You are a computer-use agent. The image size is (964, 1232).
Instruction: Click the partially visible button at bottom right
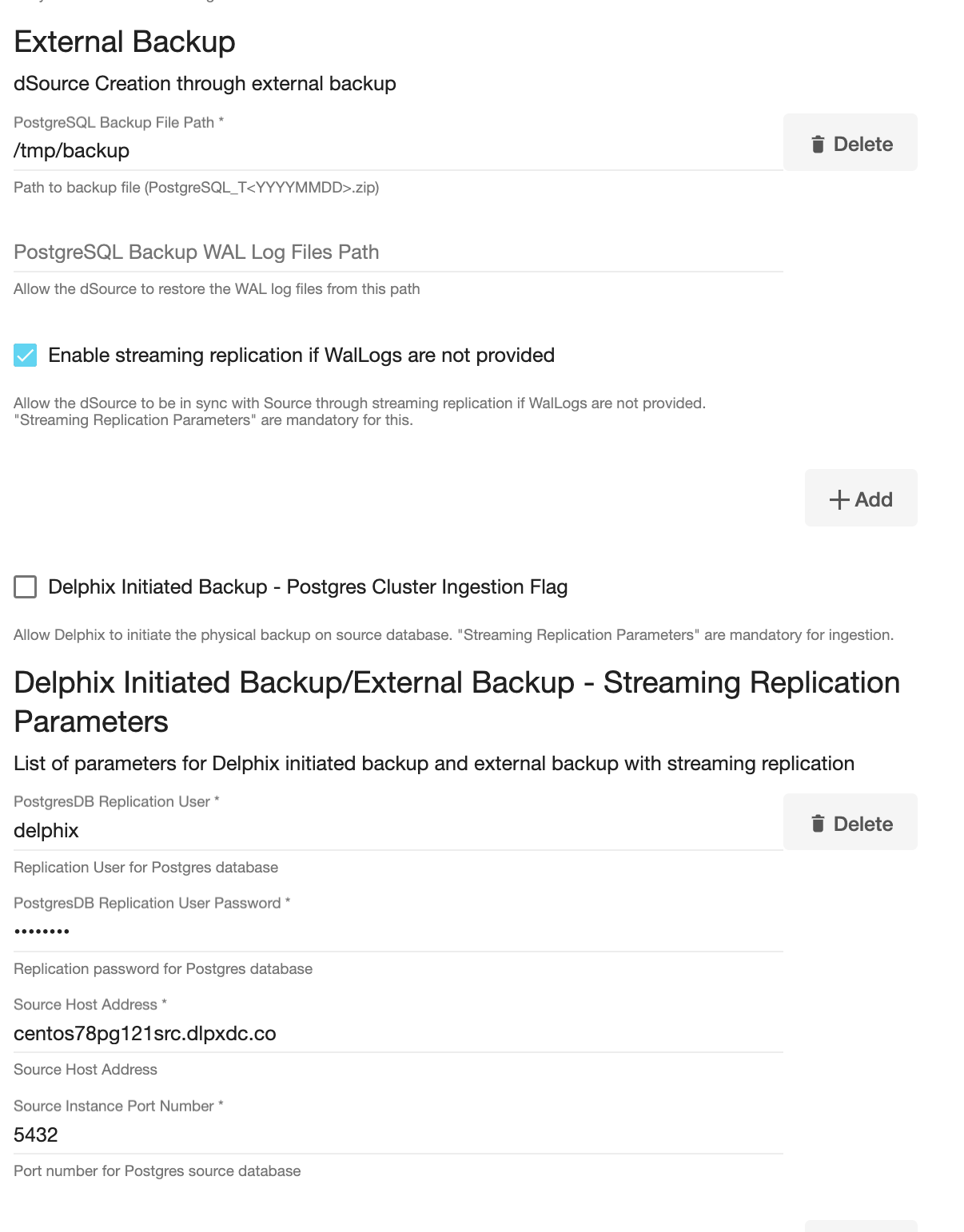click(x=861, y=1226)
